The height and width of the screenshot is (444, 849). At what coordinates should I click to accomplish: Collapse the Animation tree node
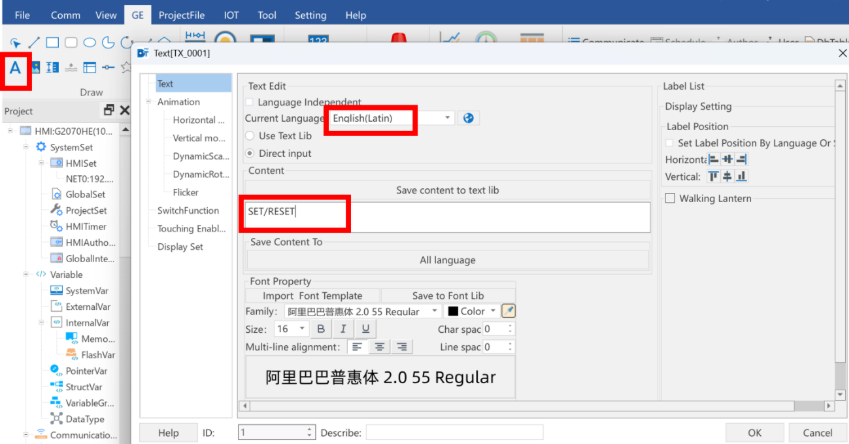(148, 101)
